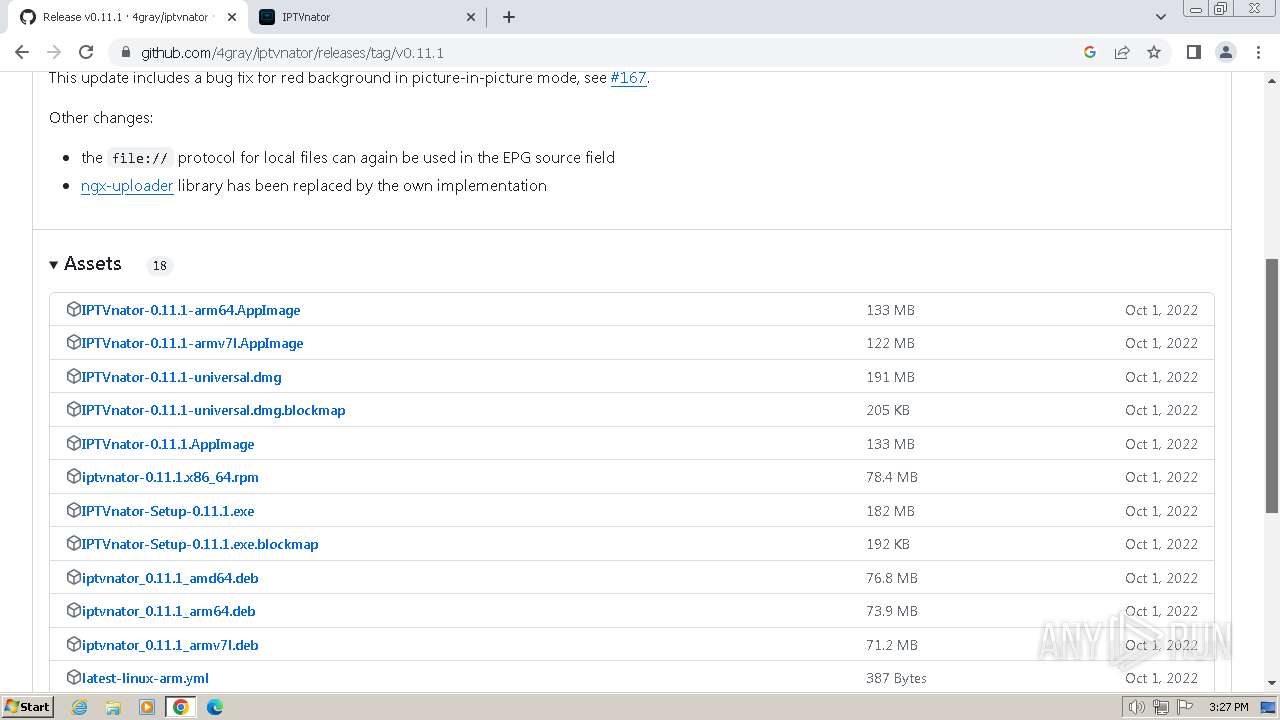
Task: Download IPTVnator-0.11.1-armv7l.AppImage
Action: pyautogui.click(x=192, y=343)
